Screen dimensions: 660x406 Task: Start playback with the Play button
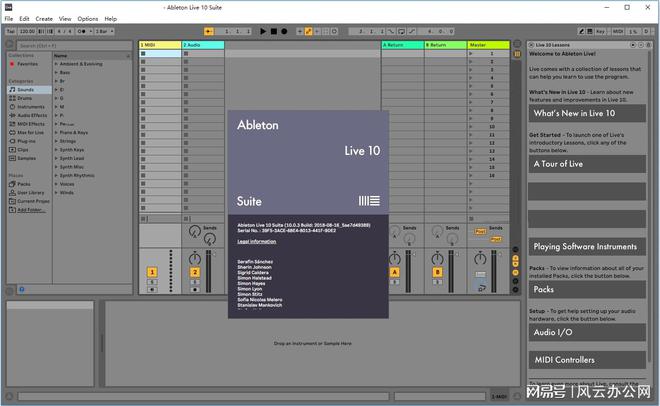click(263, 31)
